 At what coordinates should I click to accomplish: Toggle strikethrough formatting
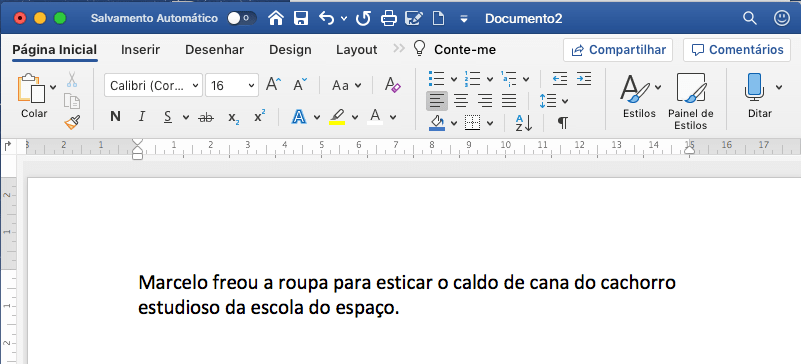coord(206,117)
